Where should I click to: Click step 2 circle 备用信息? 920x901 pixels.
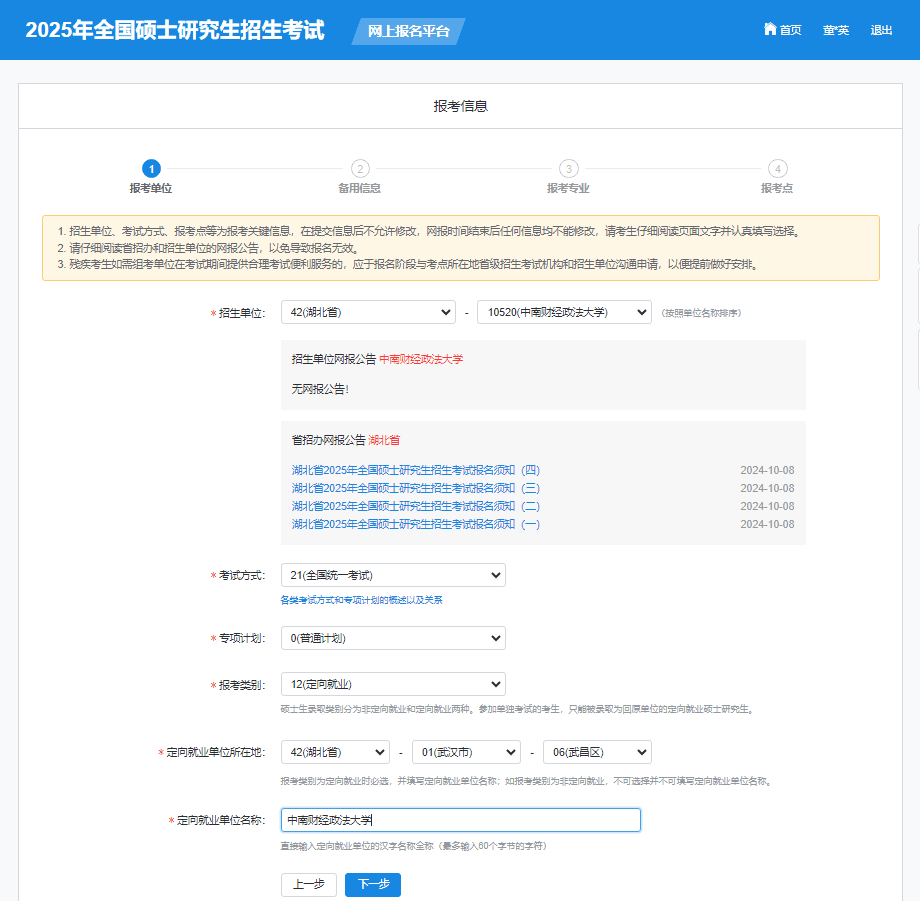point(360,169)
